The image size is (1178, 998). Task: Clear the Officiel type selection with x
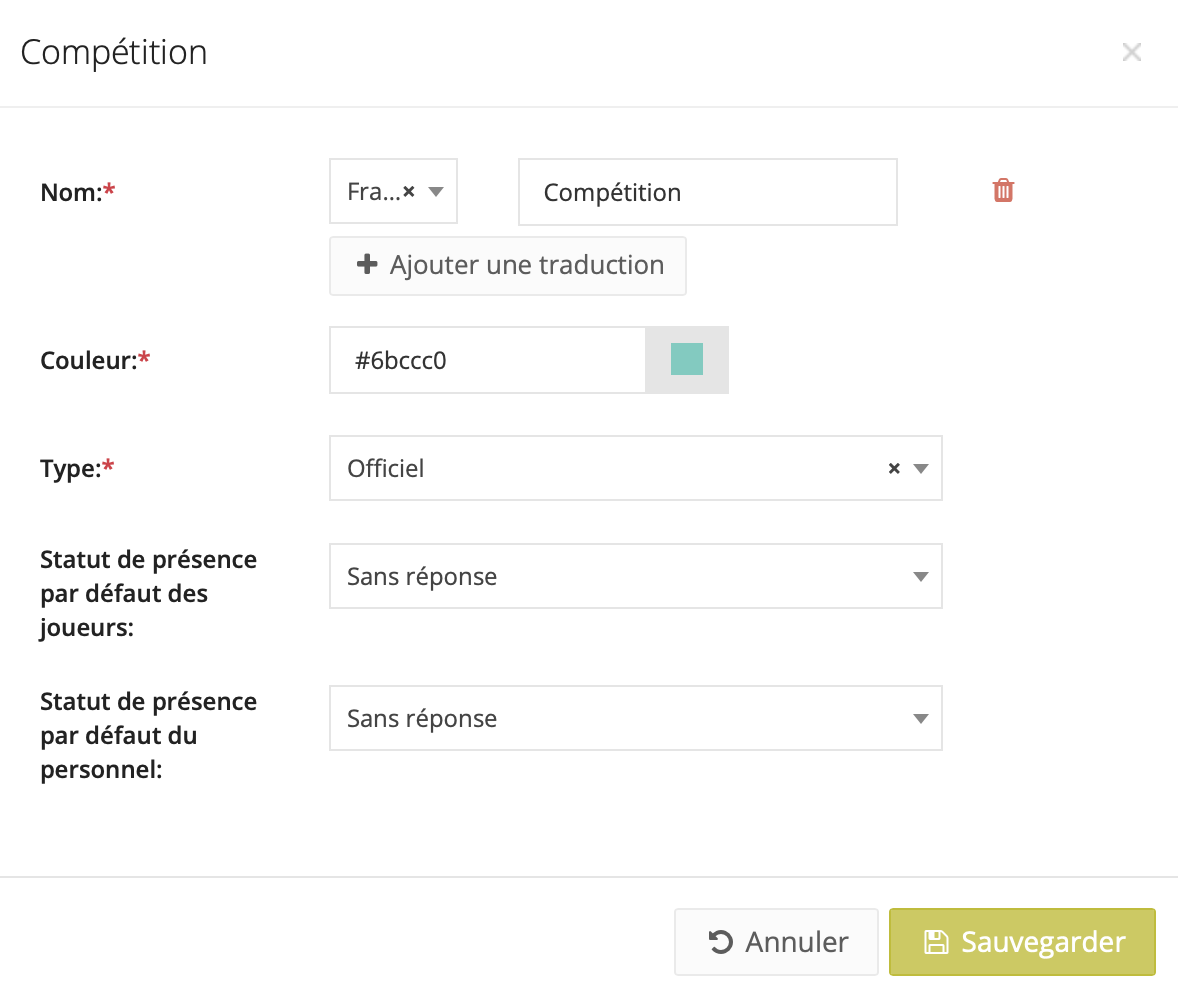pyautogui.click(x=894, y=468)
